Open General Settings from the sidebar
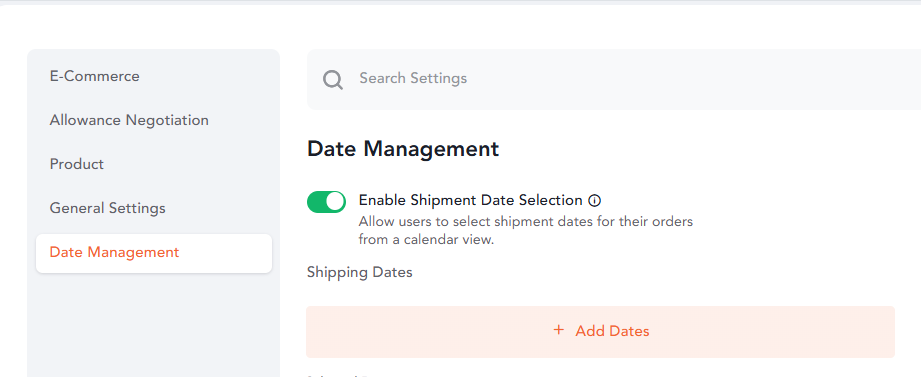The image size is (921, 377). (107, 208)
